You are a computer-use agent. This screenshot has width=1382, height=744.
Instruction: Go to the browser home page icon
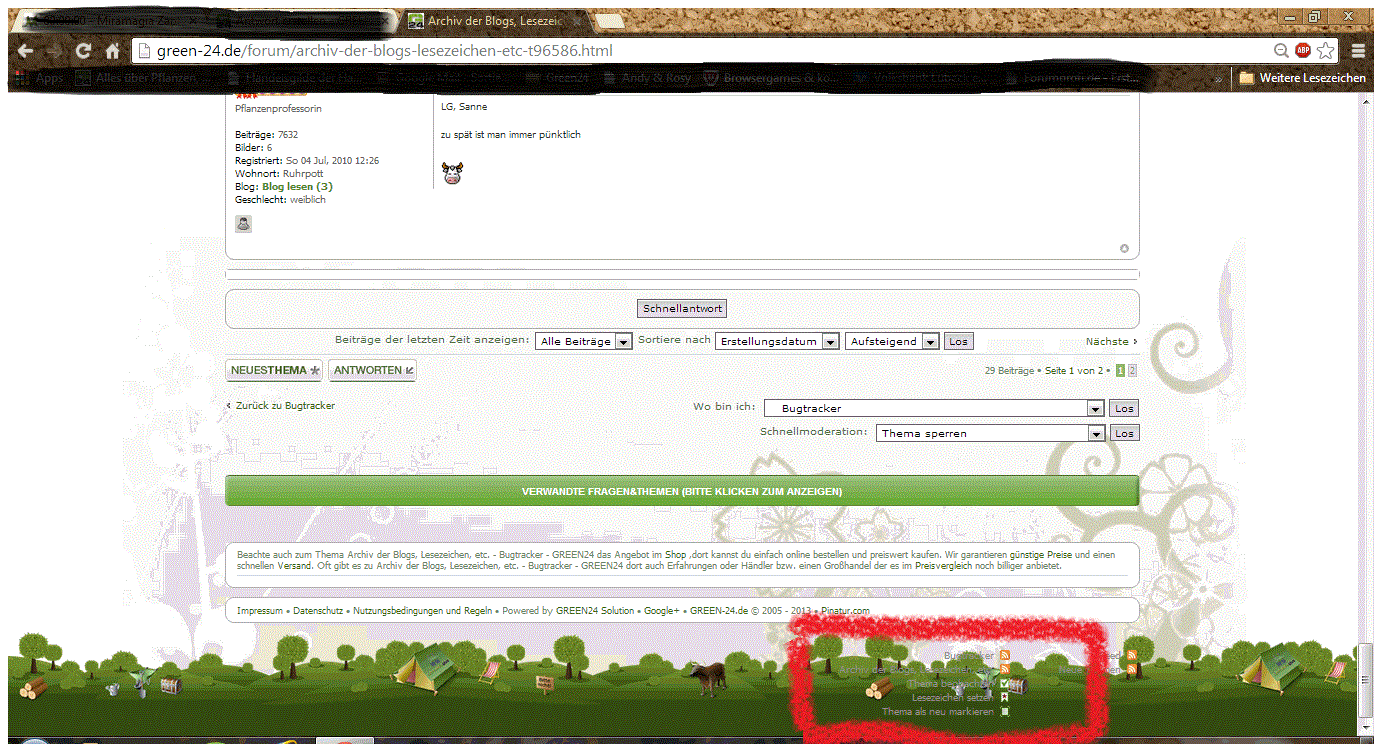113,51
